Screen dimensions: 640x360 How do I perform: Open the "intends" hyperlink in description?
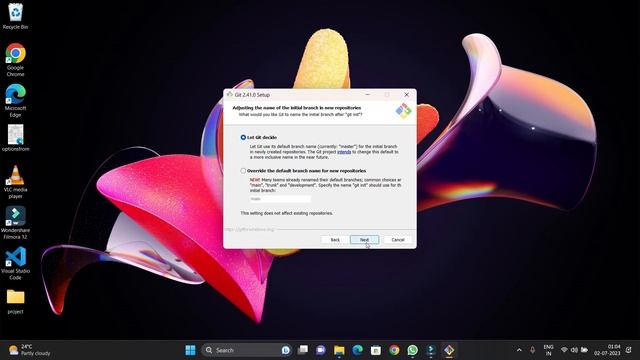(344, 152)
